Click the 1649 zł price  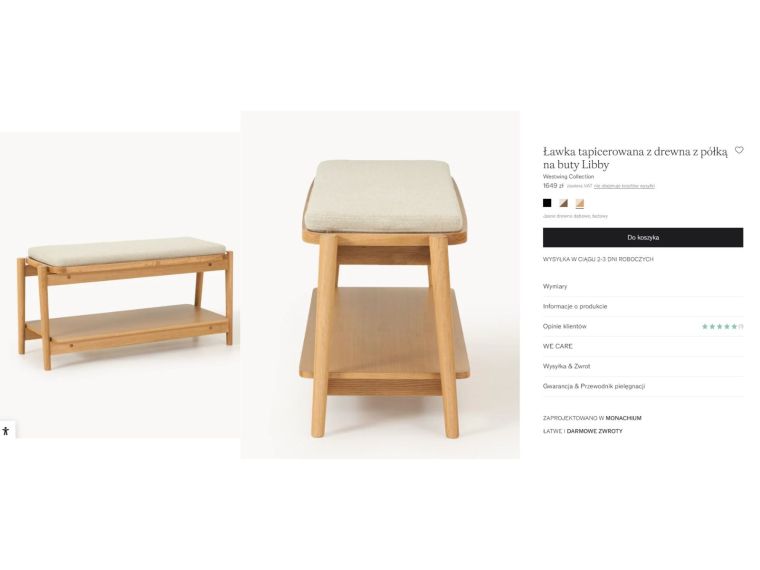click(x=553, y=186)
